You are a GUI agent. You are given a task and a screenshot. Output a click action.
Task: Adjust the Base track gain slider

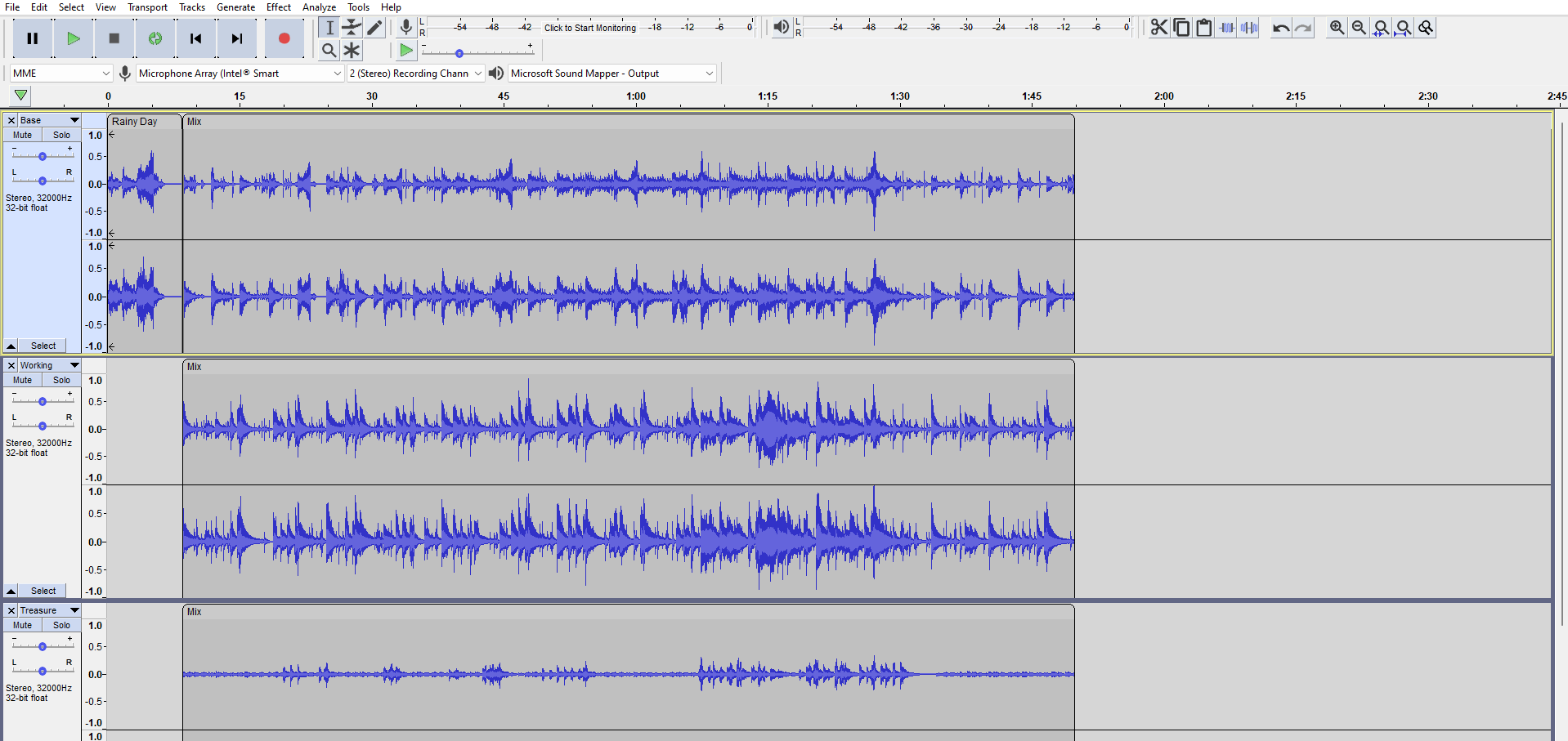tap(43, 156)
